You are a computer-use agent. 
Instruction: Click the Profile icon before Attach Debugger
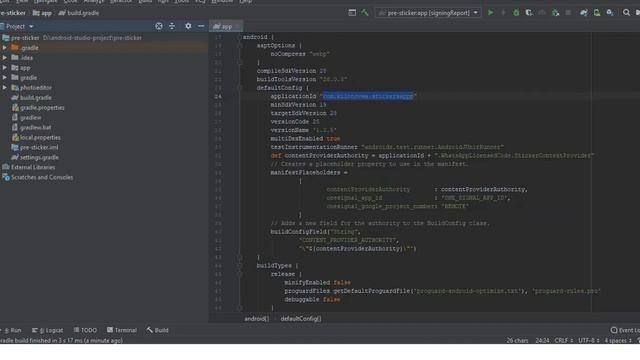coord(542,13)
